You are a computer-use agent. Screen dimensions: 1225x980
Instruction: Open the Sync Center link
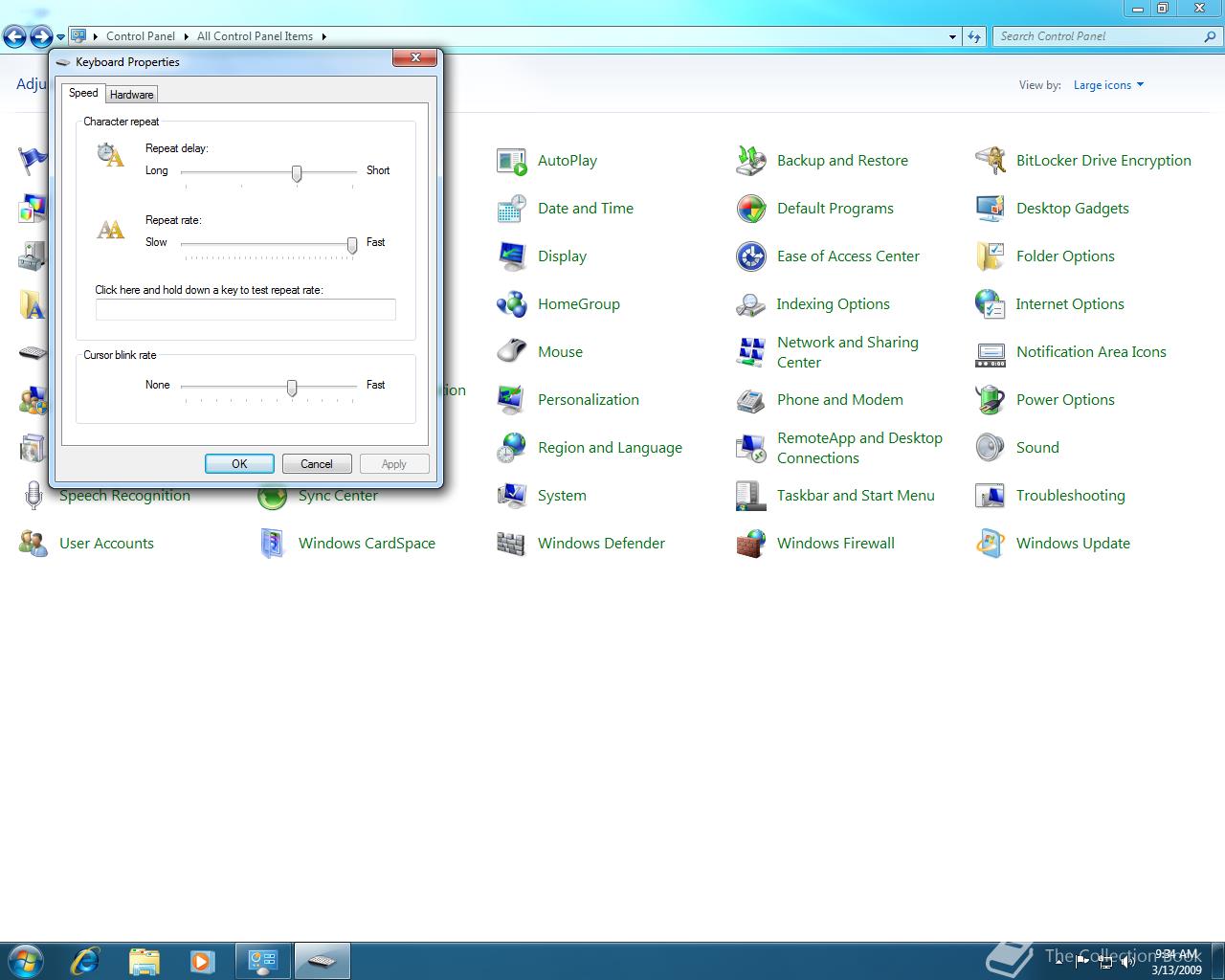(x=338, y=496)
